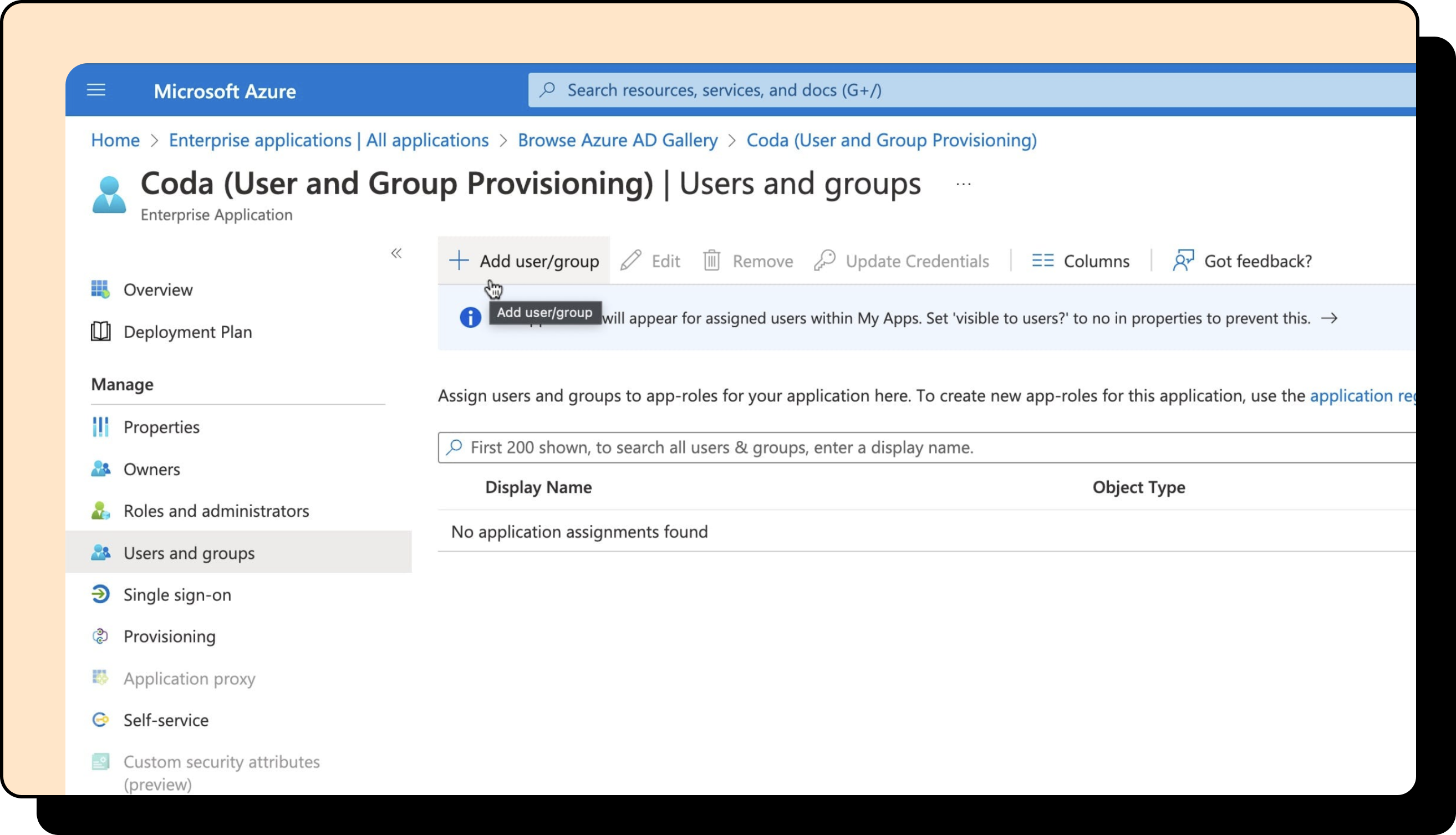Click the blue info icon in banner
The height and width of the screenshot is (835, 1456).
(x=470, y=318)
